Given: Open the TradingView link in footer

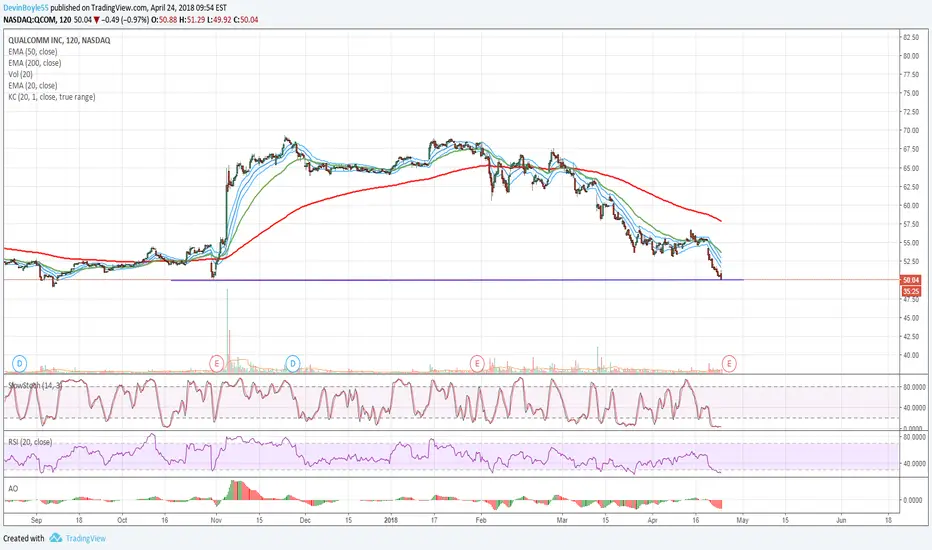Looking at the screenshot, I should (x=86, y=538).
